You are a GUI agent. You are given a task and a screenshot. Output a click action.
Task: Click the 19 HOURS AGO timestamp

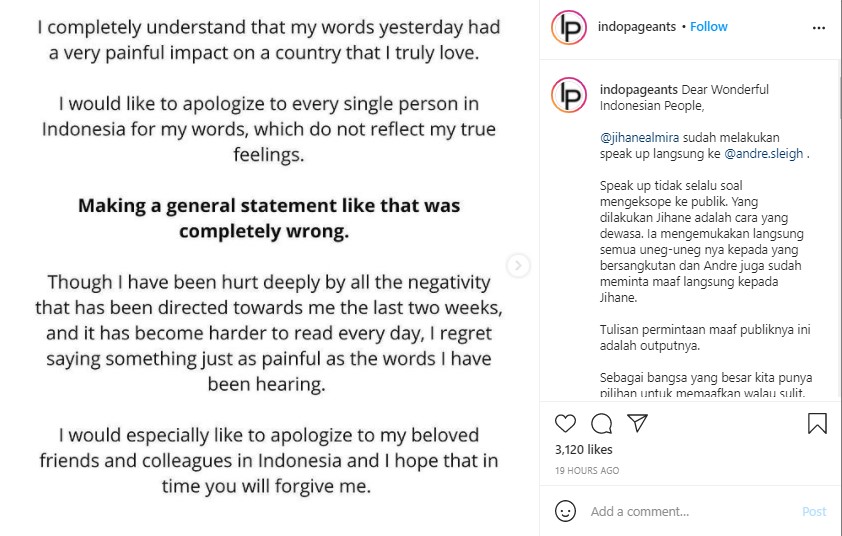click(587, 470)
